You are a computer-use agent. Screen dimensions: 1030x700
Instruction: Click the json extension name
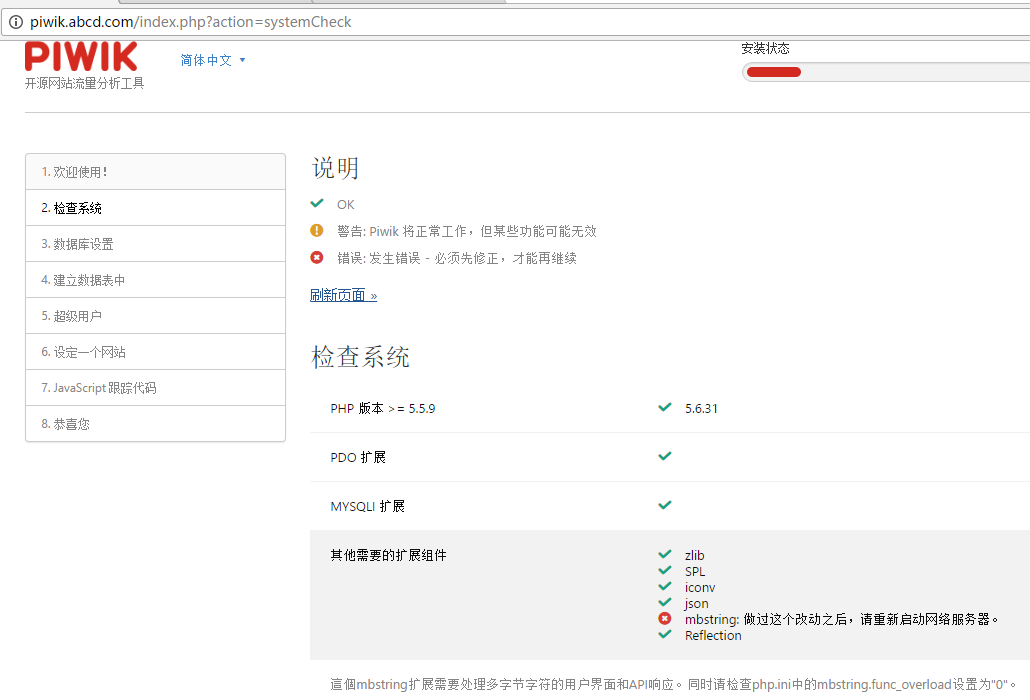pyautogui.click(x=696, y=604)
